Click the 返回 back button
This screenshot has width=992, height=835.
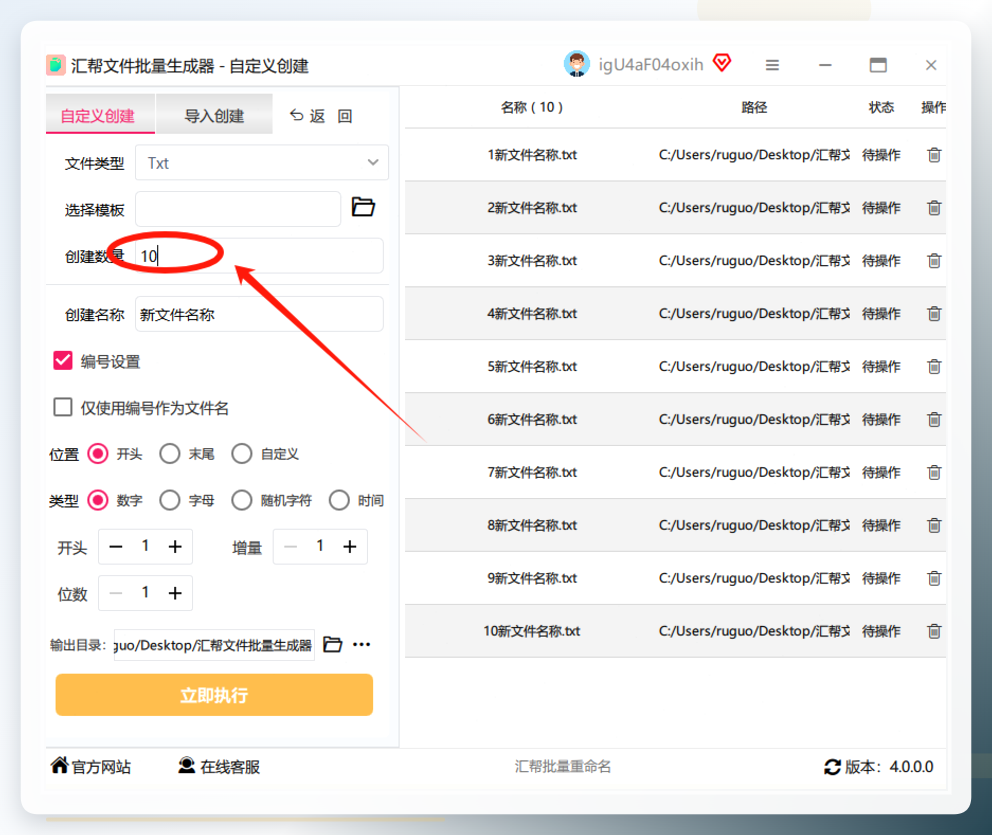pos(320,116)
